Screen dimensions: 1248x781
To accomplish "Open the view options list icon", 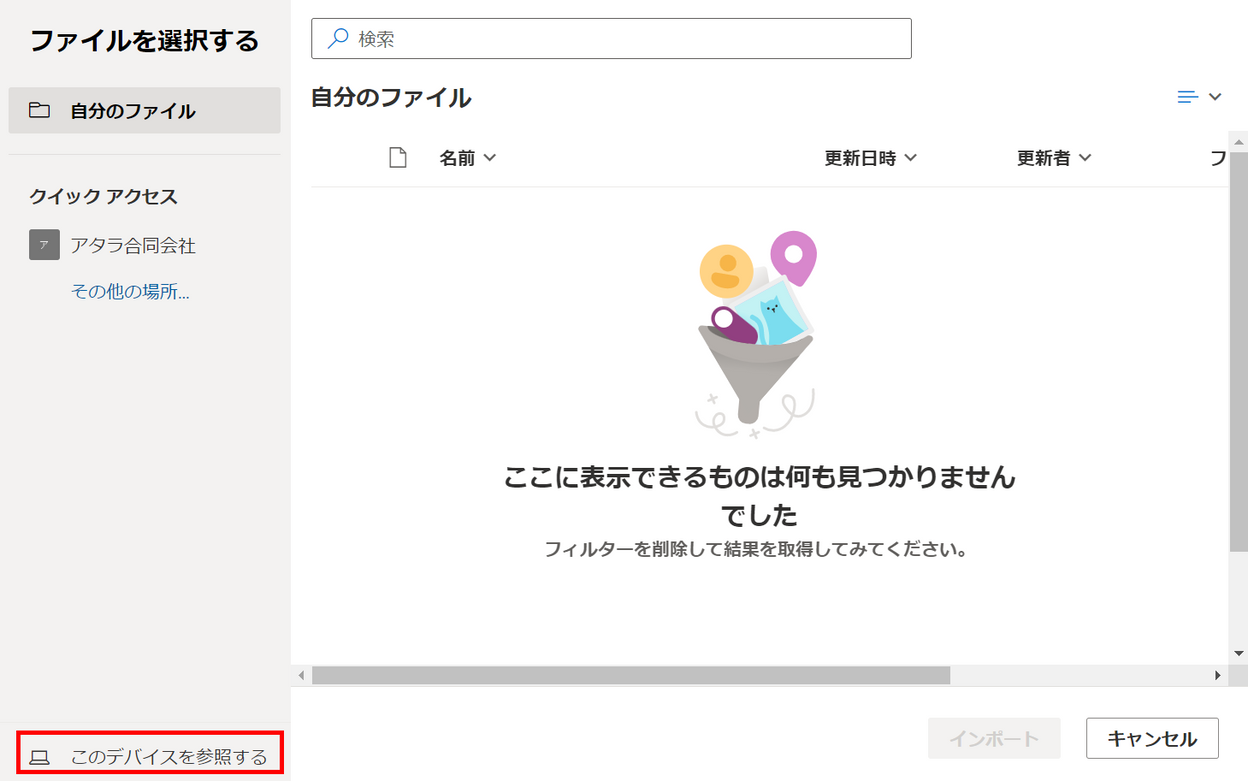I will tap(1187, 97).
